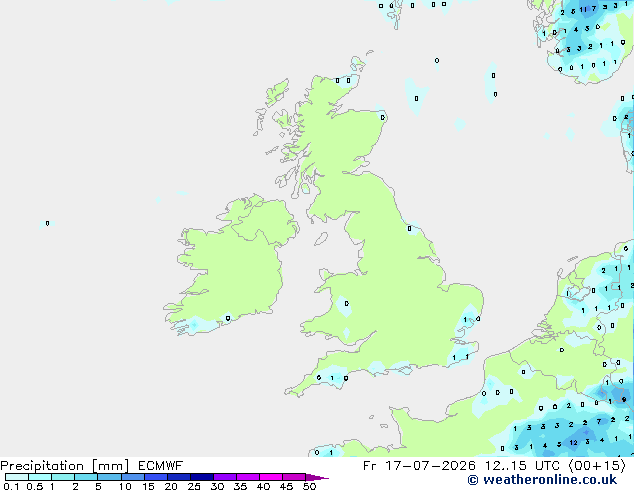
Task: Select the over-50 mm arrow tip of legend
Action: 317,477
